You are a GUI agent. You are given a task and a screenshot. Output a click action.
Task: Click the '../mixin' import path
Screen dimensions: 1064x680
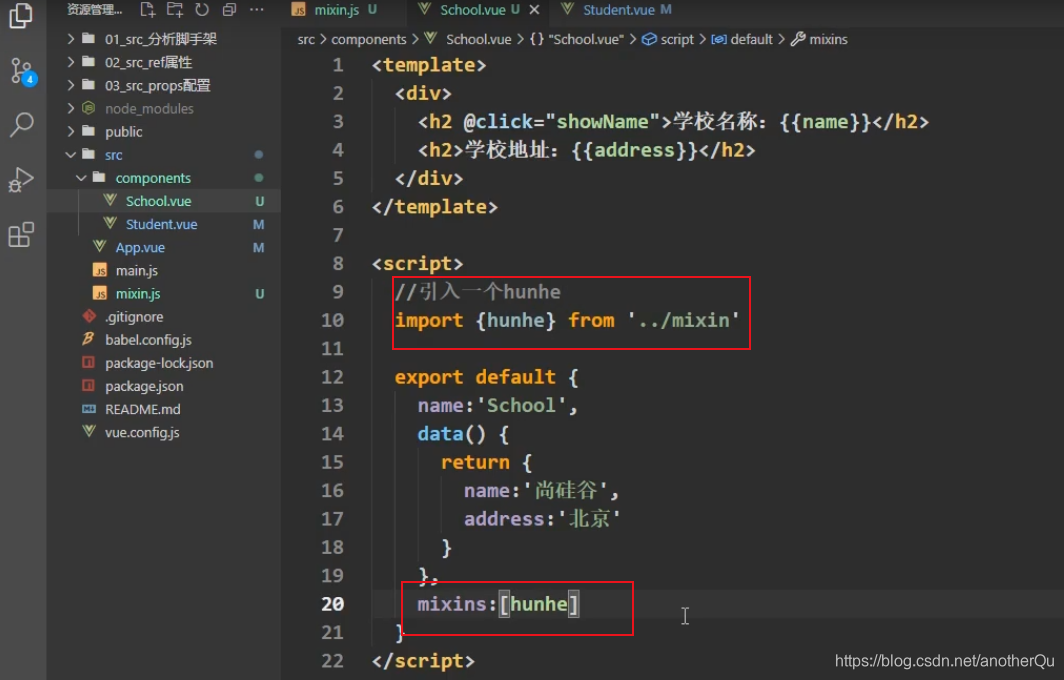pos(683,320)
